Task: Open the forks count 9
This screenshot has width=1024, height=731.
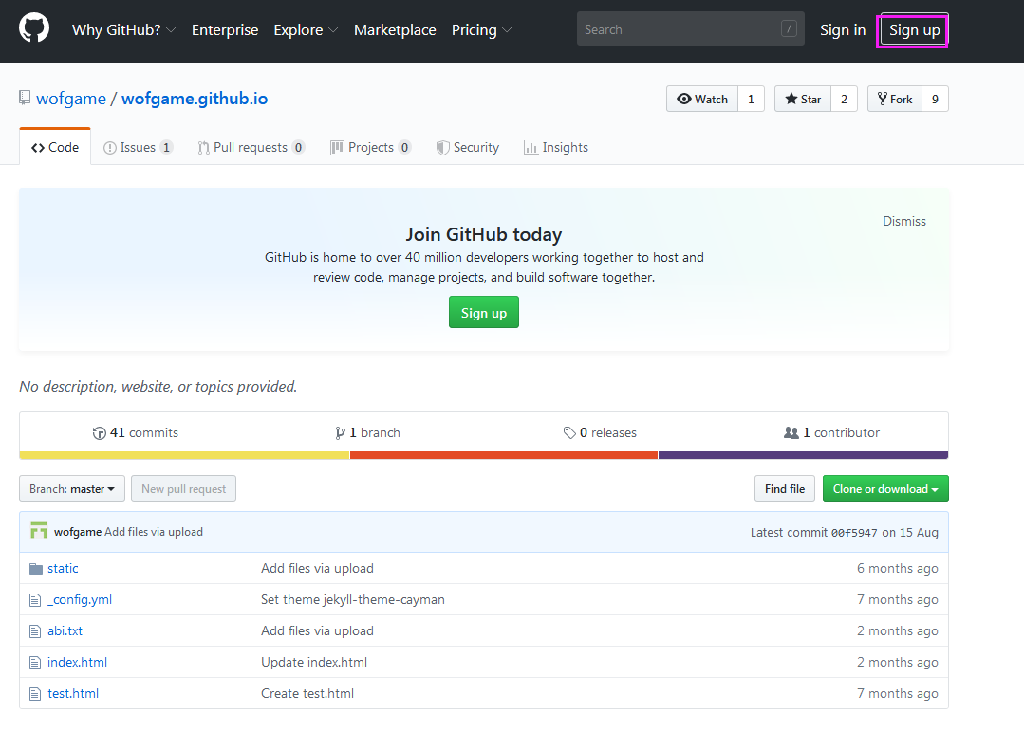Action: [935, 99]
